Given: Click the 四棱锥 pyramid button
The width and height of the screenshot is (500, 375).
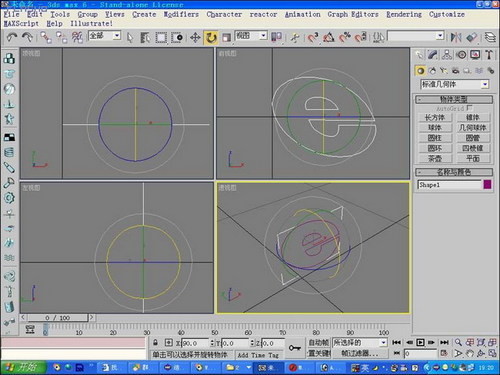Looking at the screenshot, I should 473,148.
